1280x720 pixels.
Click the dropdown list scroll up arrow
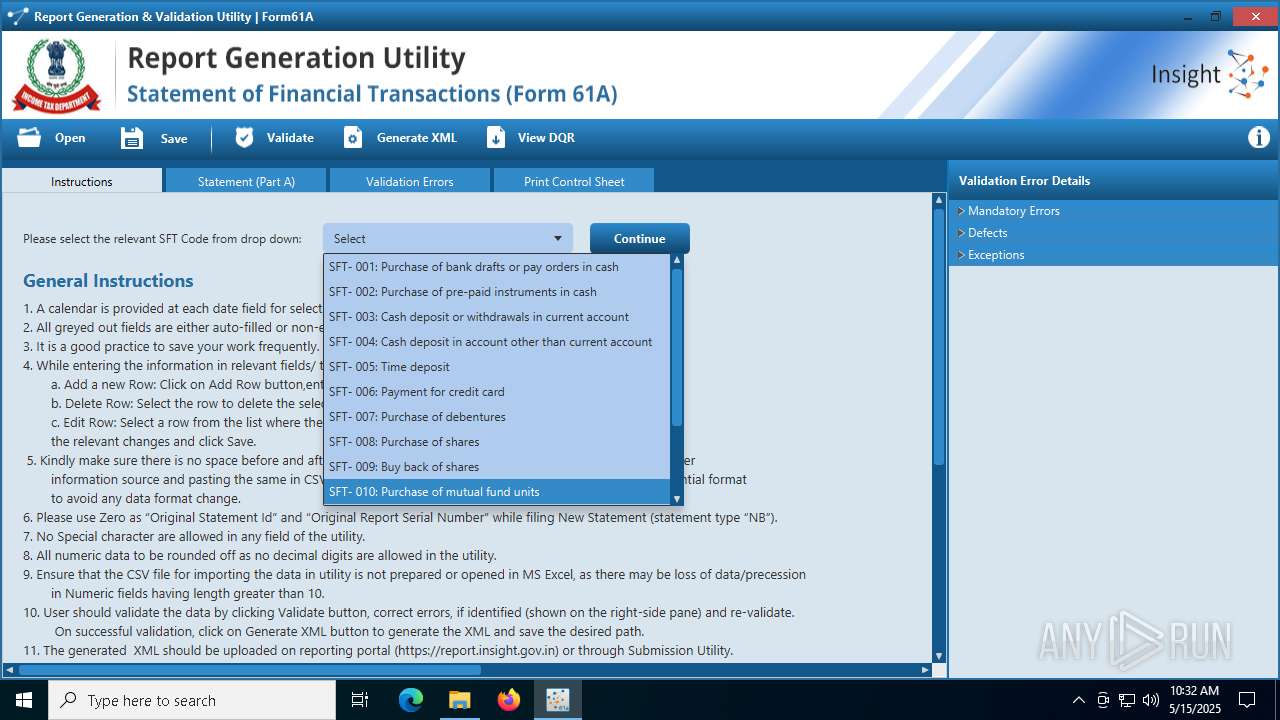point(677,260)
